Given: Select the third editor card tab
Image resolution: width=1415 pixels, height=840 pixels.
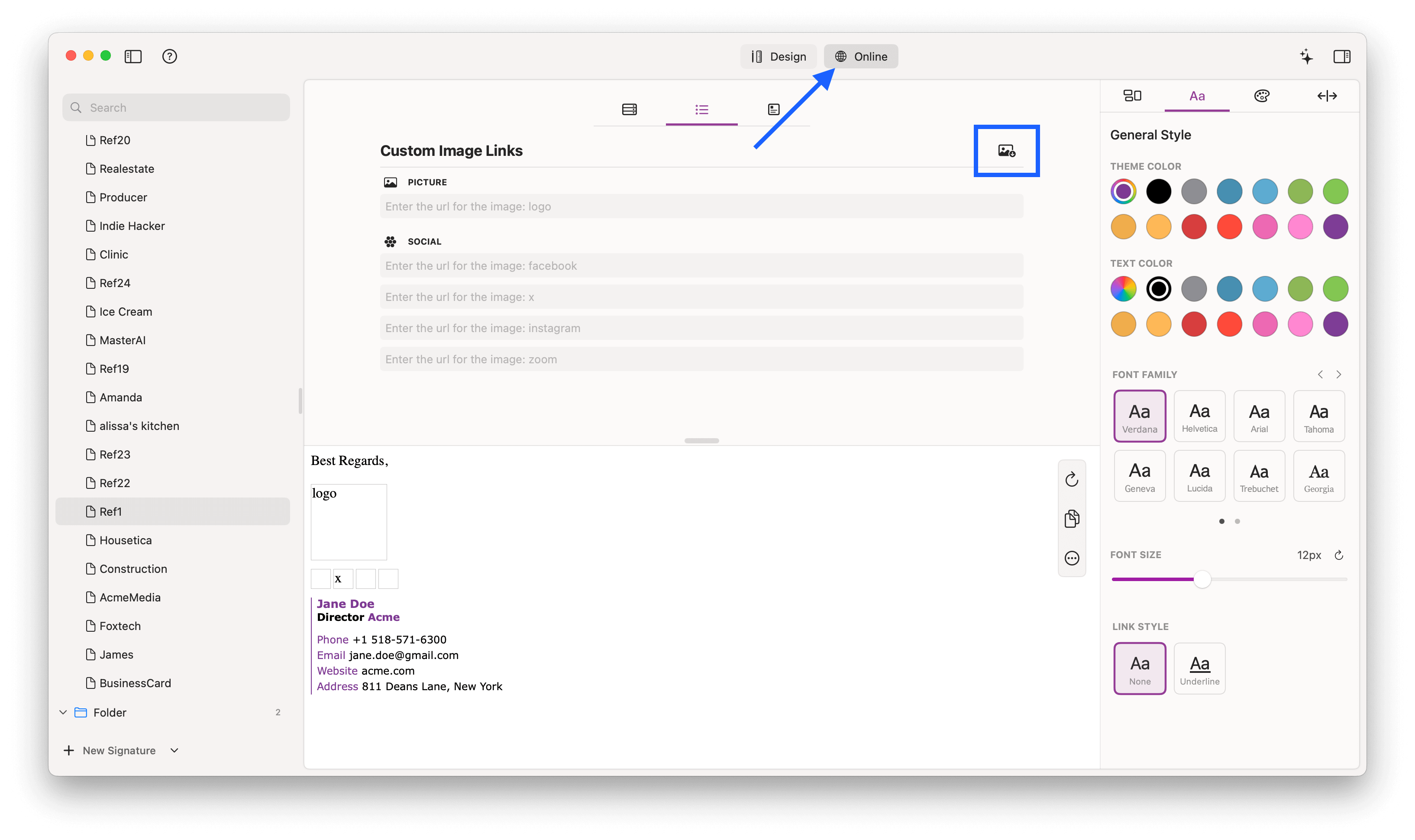Looking at the screenshot, I should tap(774, 109).
